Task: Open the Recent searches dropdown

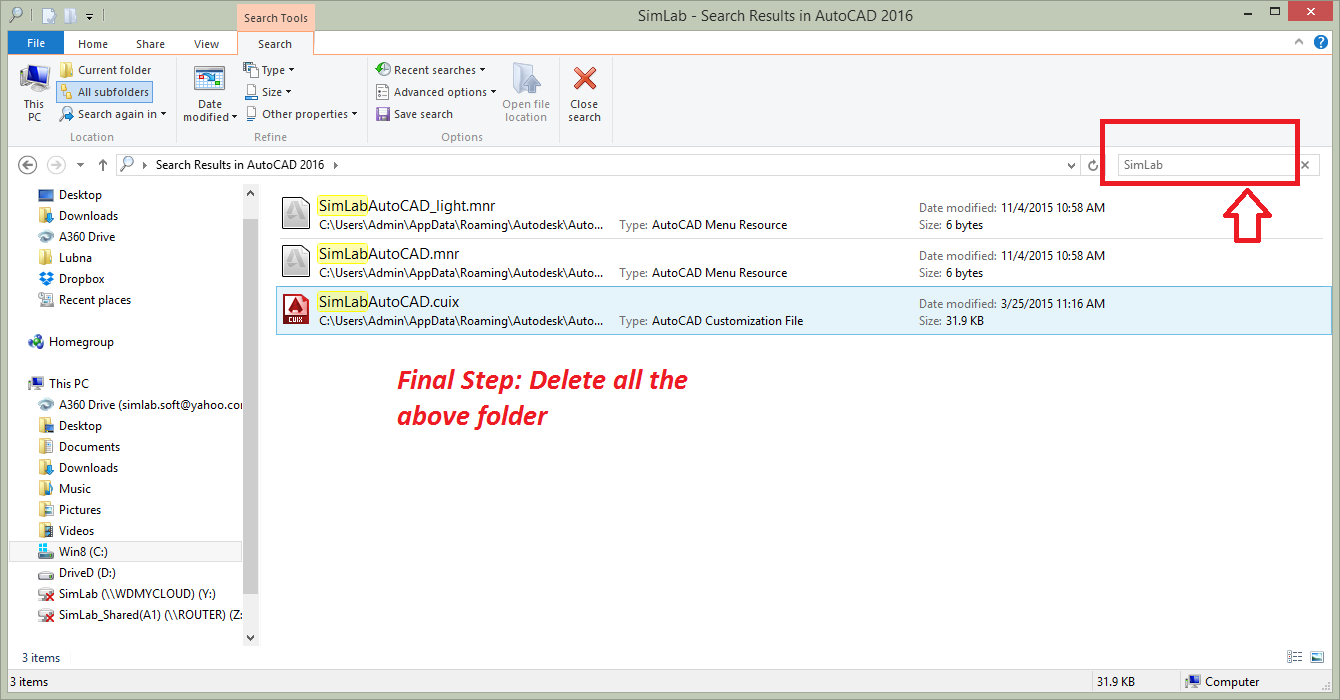Action: click(x=430, y=70)
